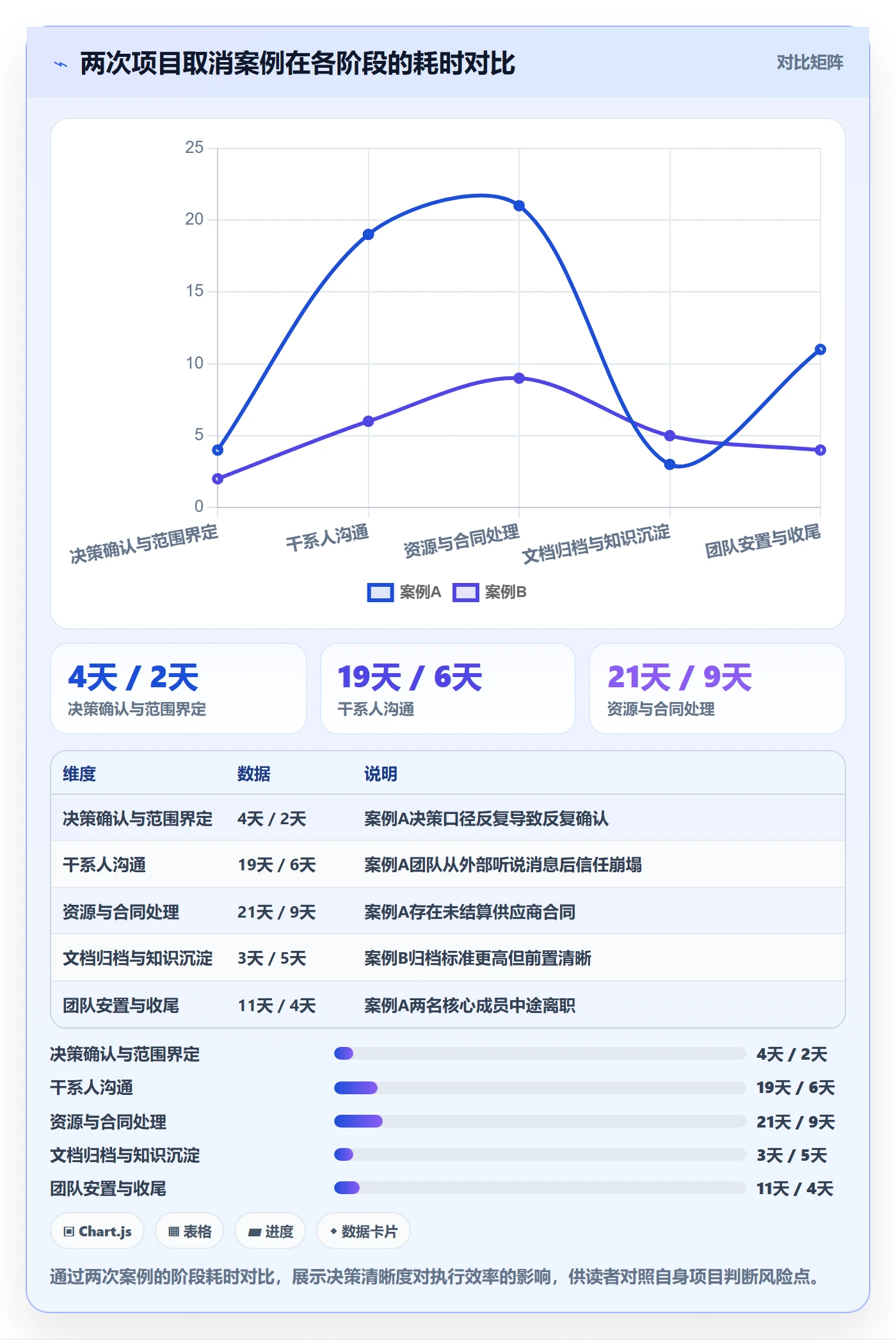Click 案例A data point at 干系人沟通 (19)
This screenshot has height=1340, width=896.
(369, 235)
